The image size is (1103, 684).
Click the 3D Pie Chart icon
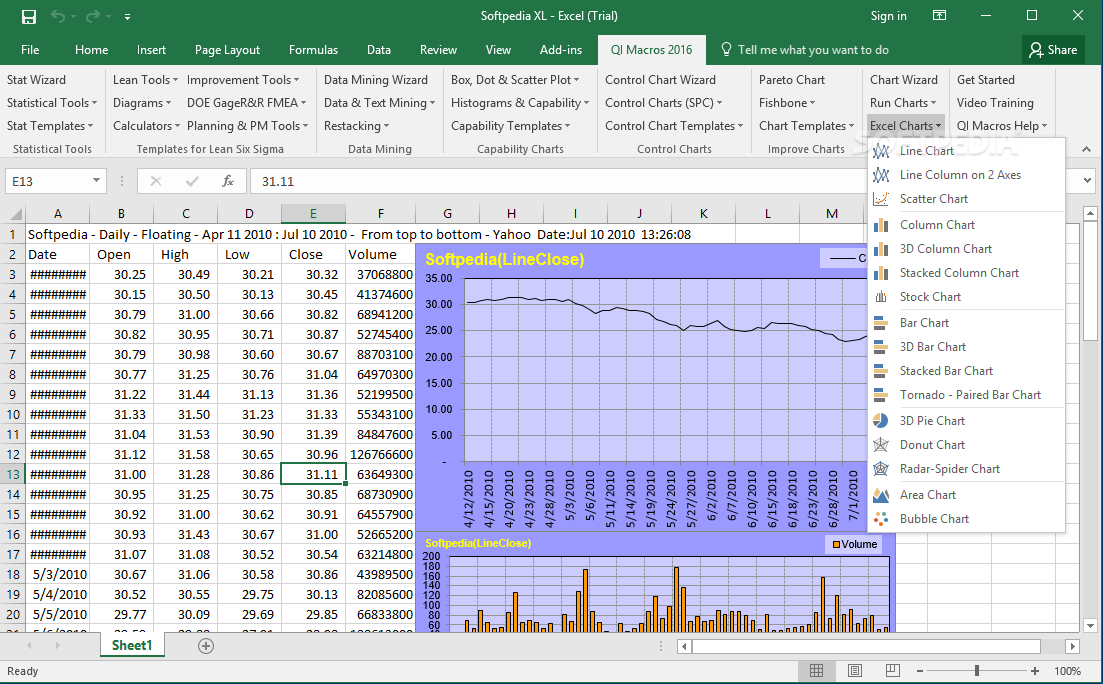pyautogui.click(x=881, y=421)
